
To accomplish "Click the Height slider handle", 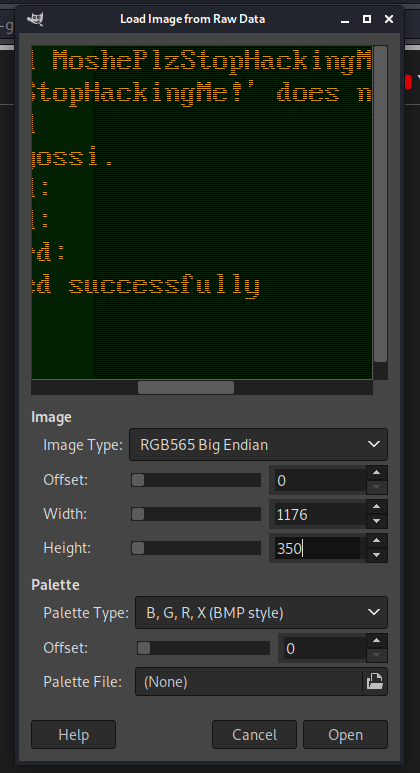I will pos(138,548).
